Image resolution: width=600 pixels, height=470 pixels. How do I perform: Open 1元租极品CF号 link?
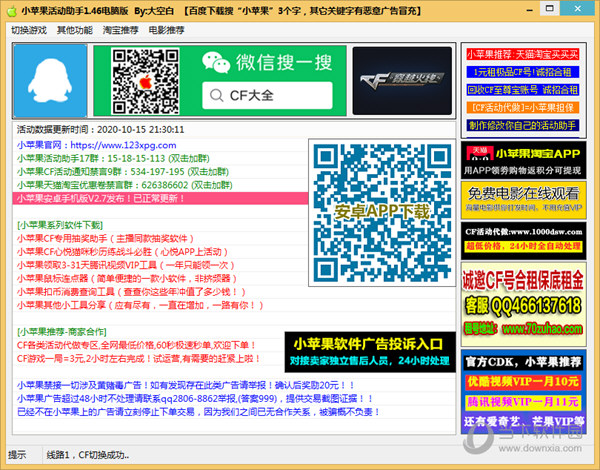(x=522, y=72)
